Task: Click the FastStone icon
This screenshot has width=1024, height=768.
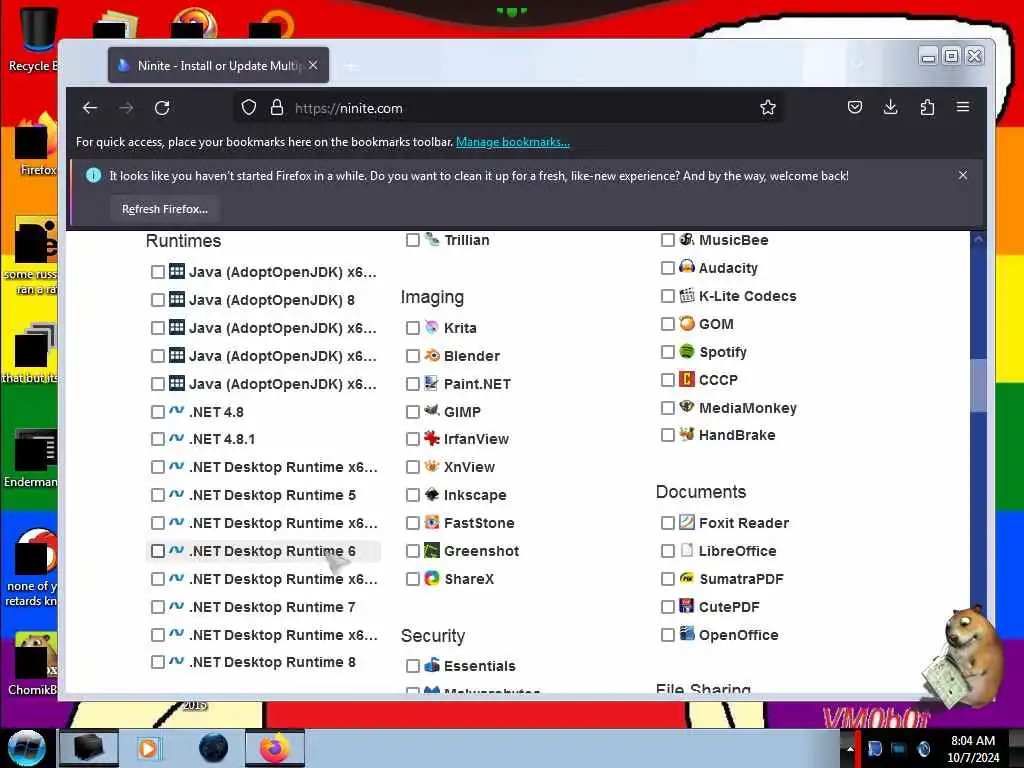Action: click(432, 522)
